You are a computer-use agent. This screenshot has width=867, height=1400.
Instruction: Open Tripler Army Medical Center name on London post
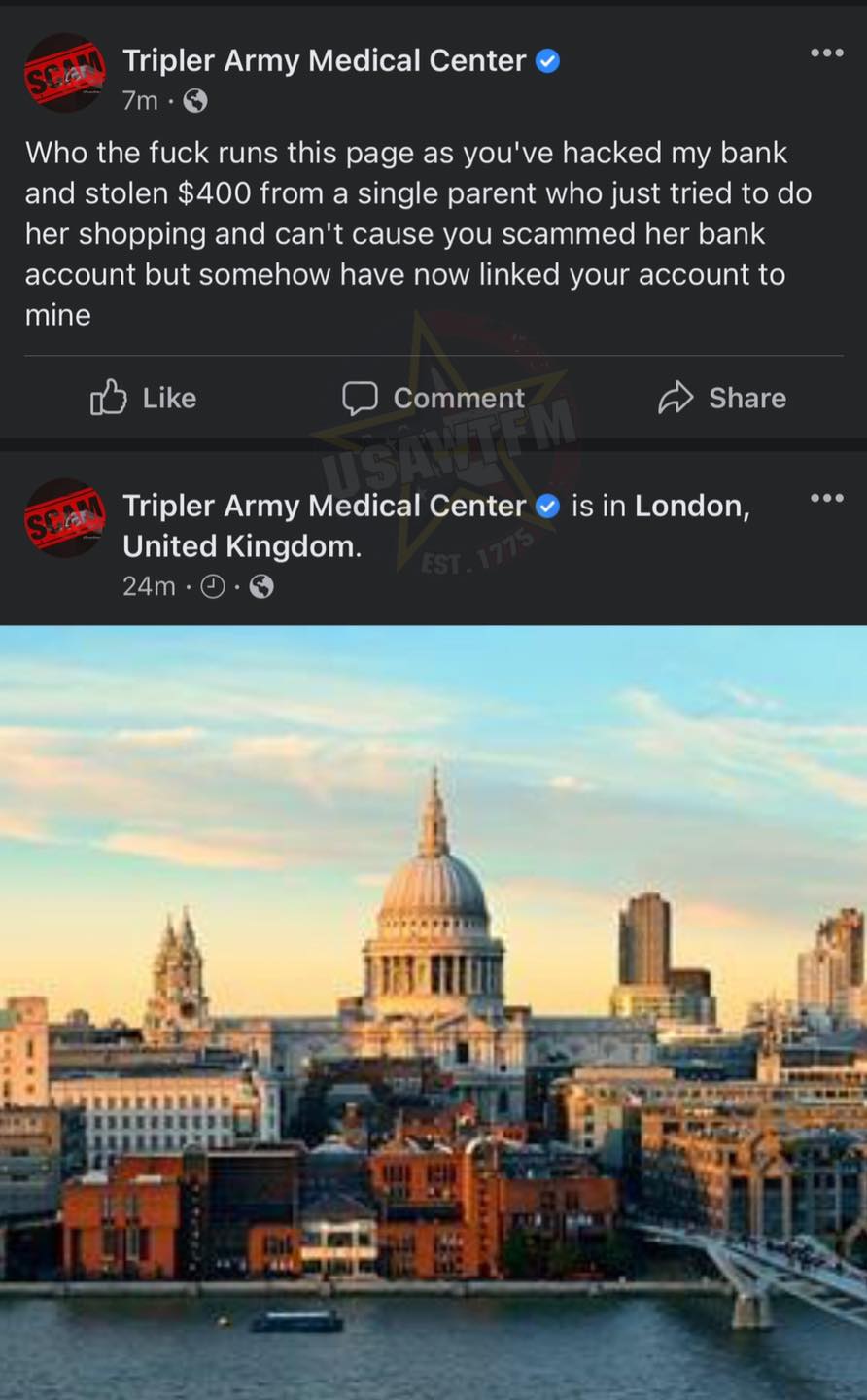pyautogui.click(x=324, y=507)
